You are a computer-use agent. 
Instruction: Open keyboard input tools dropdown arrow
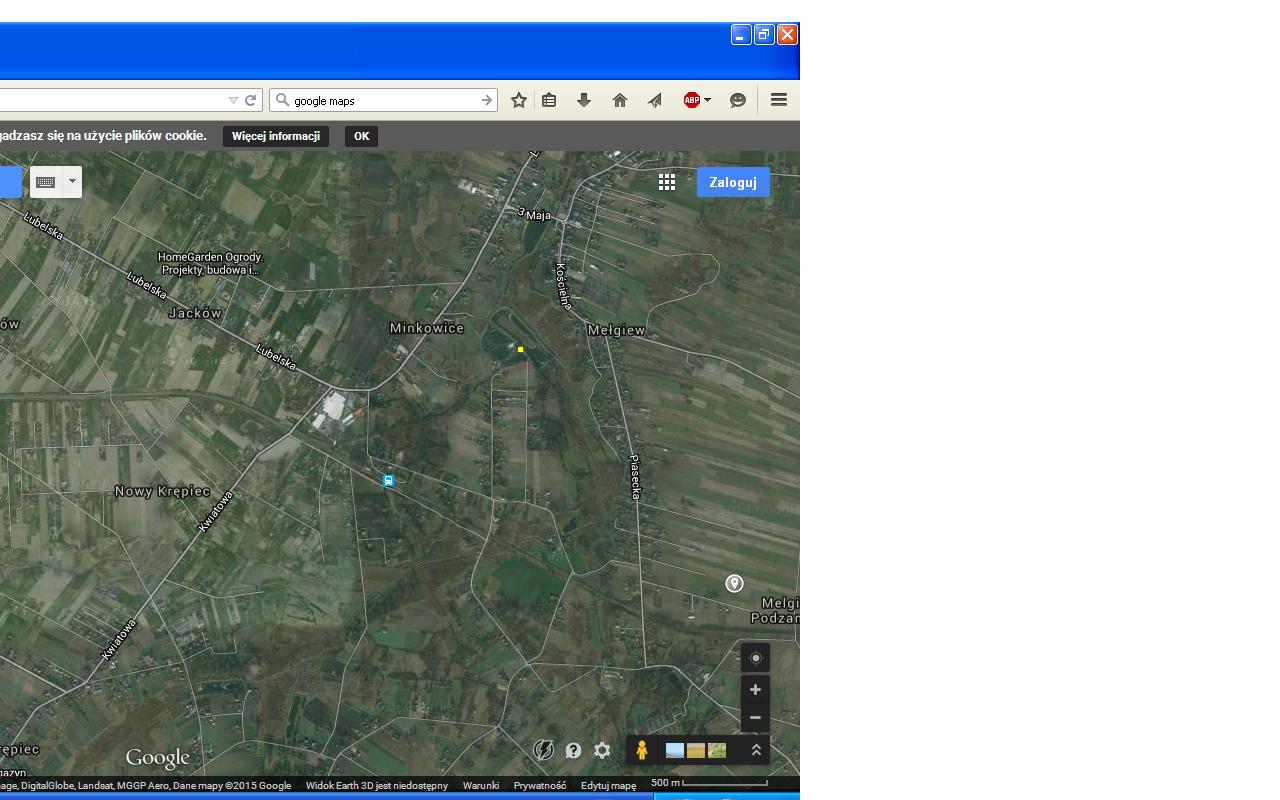click(72, 182)
